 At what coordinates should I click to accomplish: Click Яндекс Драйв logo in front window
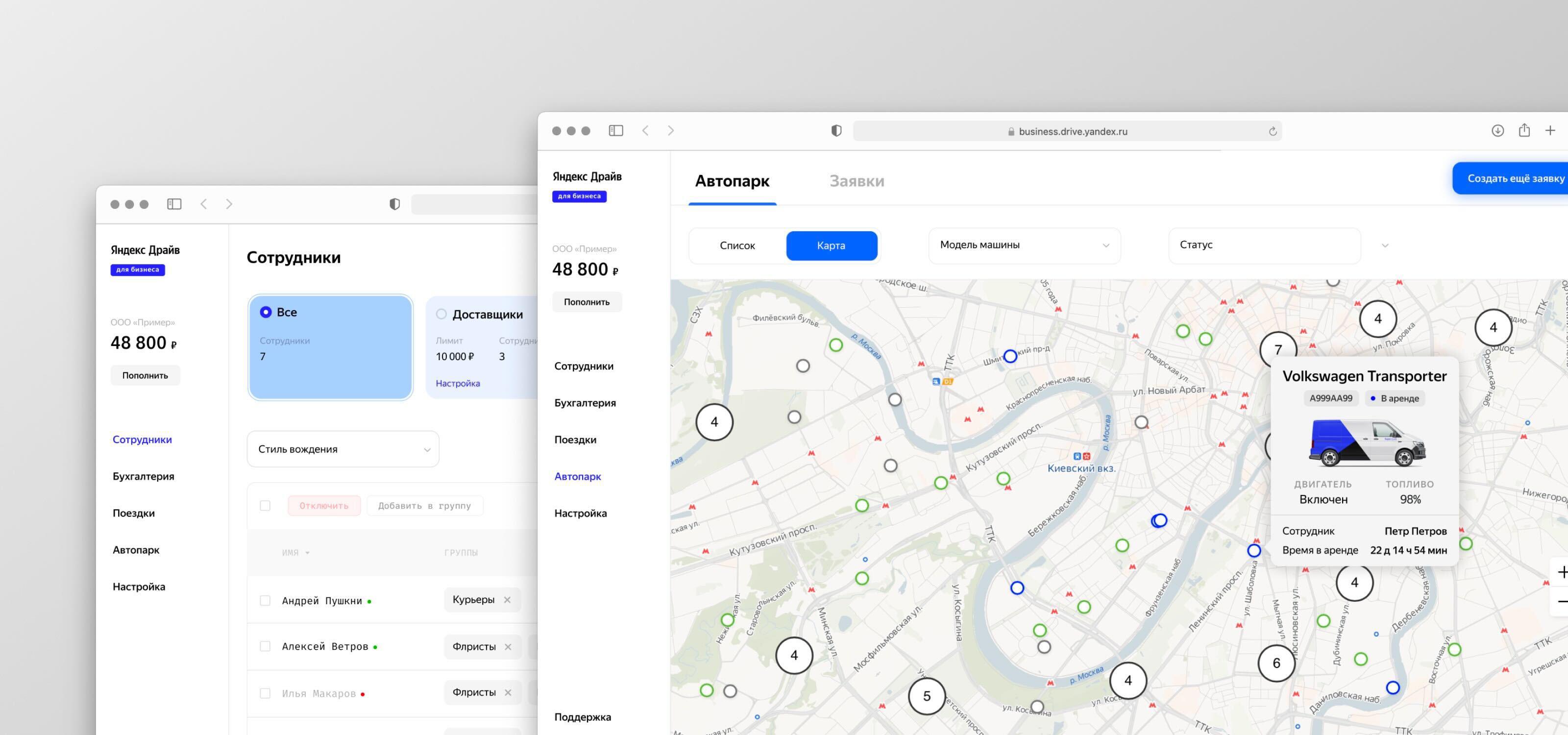pyautogui.click(x=587, y=176)
